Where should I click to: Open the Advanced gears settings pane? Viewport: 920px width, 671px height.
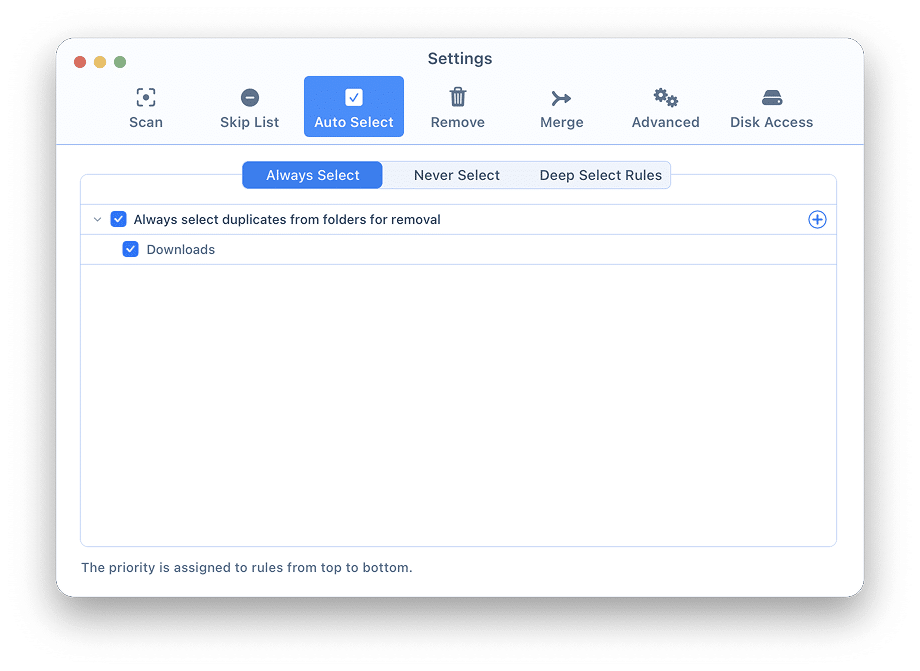pyautogui.click(x=665, y=107)
